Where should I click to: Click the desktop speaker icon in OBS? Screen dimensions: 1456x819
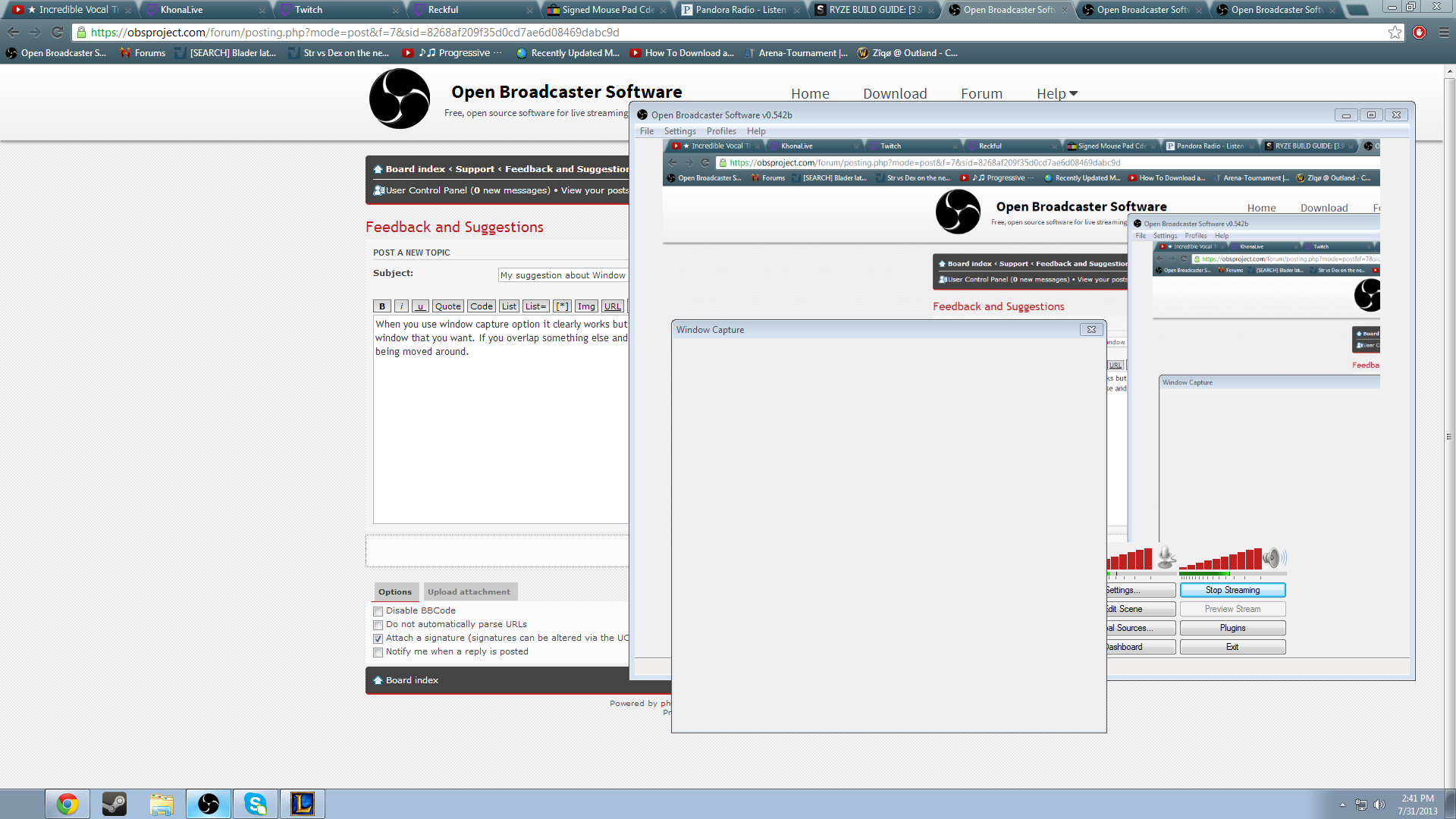[x=1272, y=557]
